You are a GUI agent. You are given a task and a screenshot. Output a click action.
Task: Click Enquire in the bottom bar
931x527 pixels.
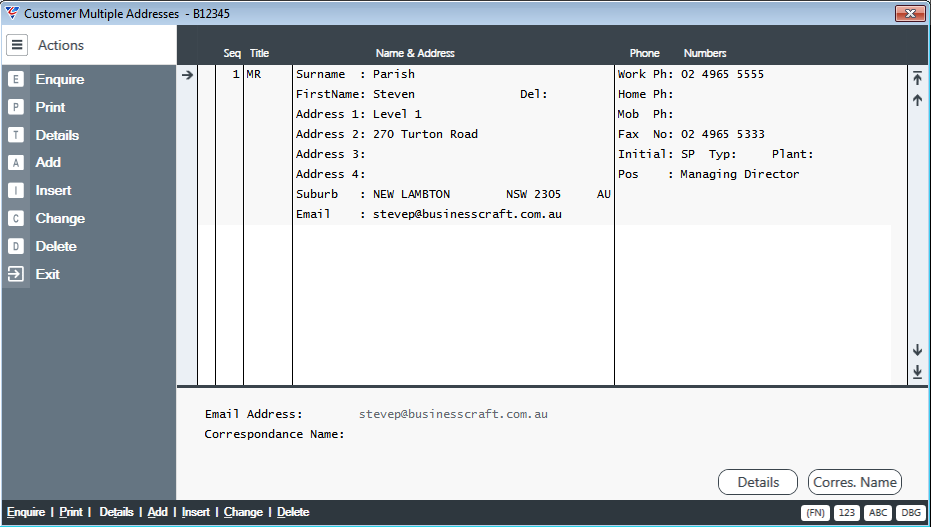26,512
